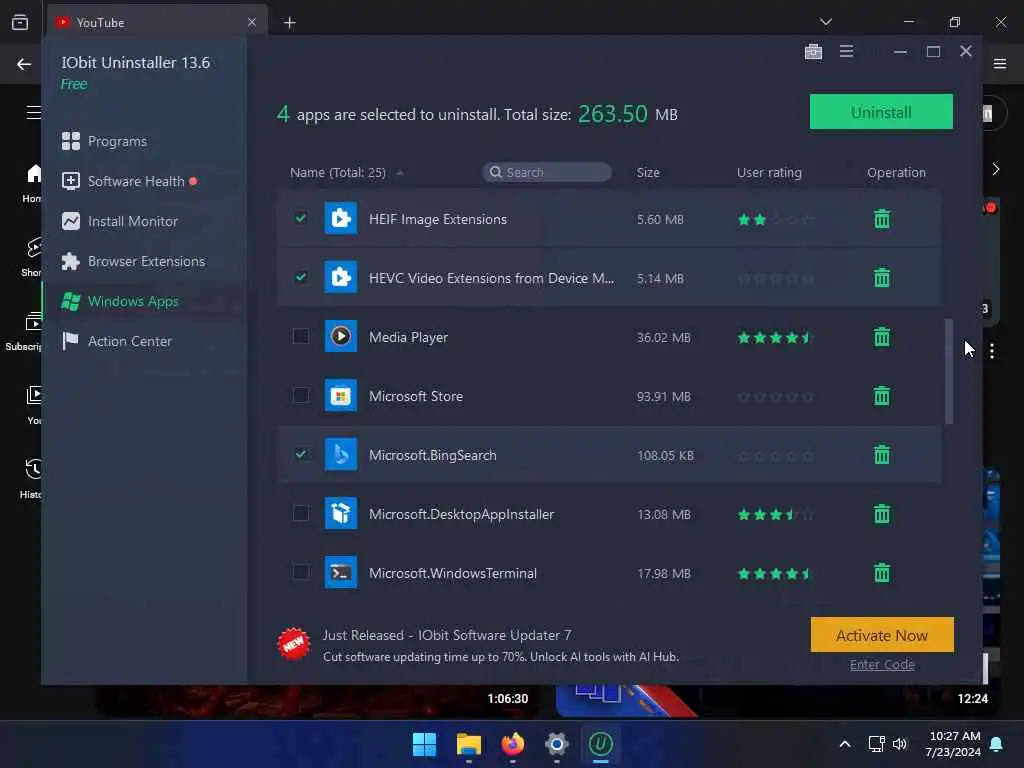Screen dimensions: 1024x768
Task: Click the app list vertical scrollbar
Action: click(949, 371)
